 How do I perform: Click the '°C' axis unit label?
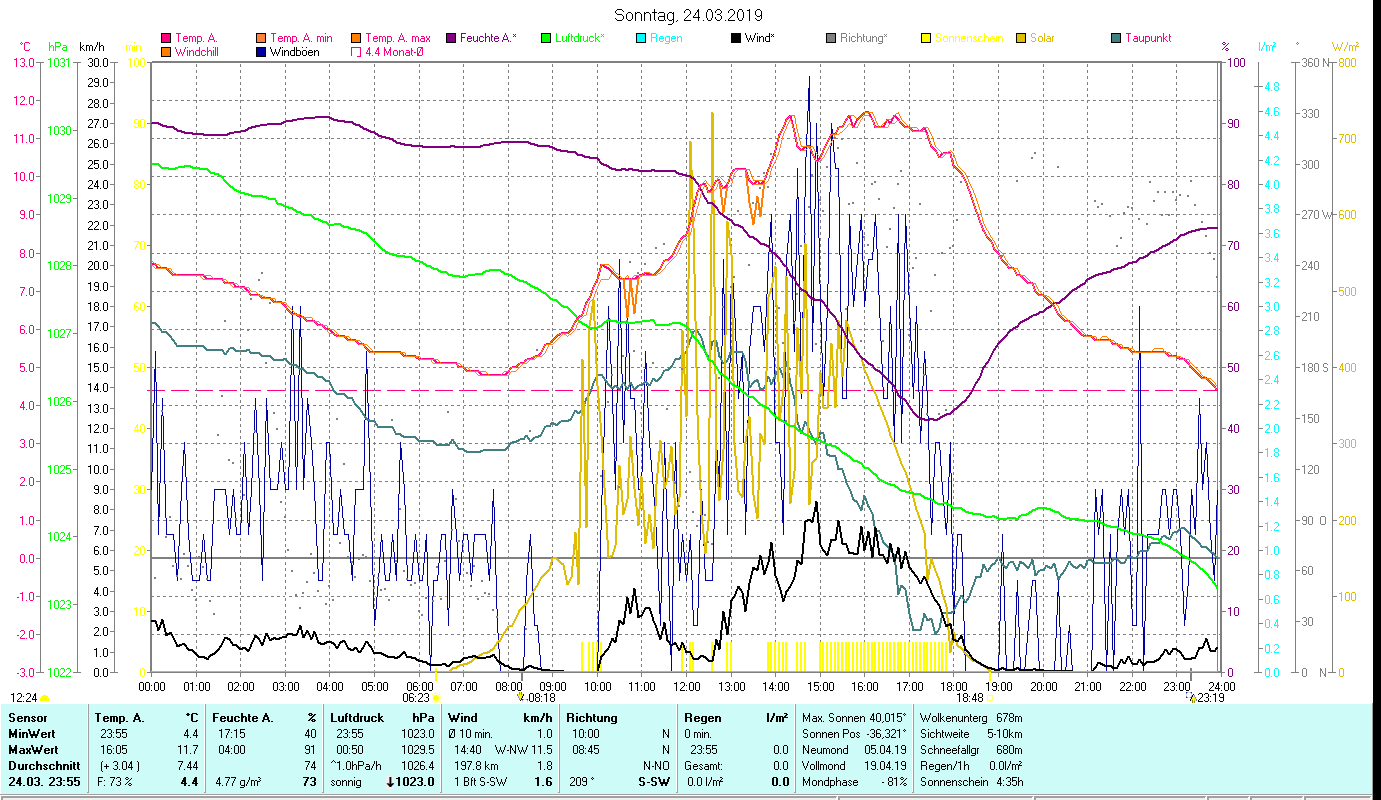coord(25,47)
